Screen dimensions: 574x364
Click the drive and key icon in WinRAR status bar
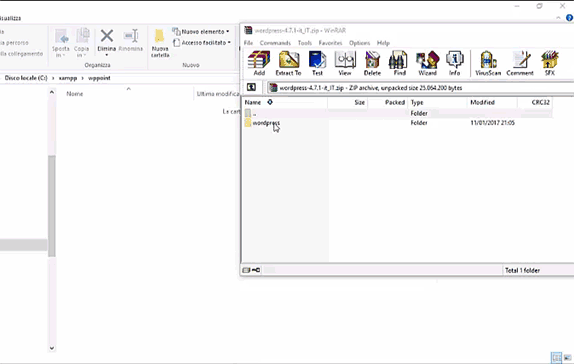251,270
